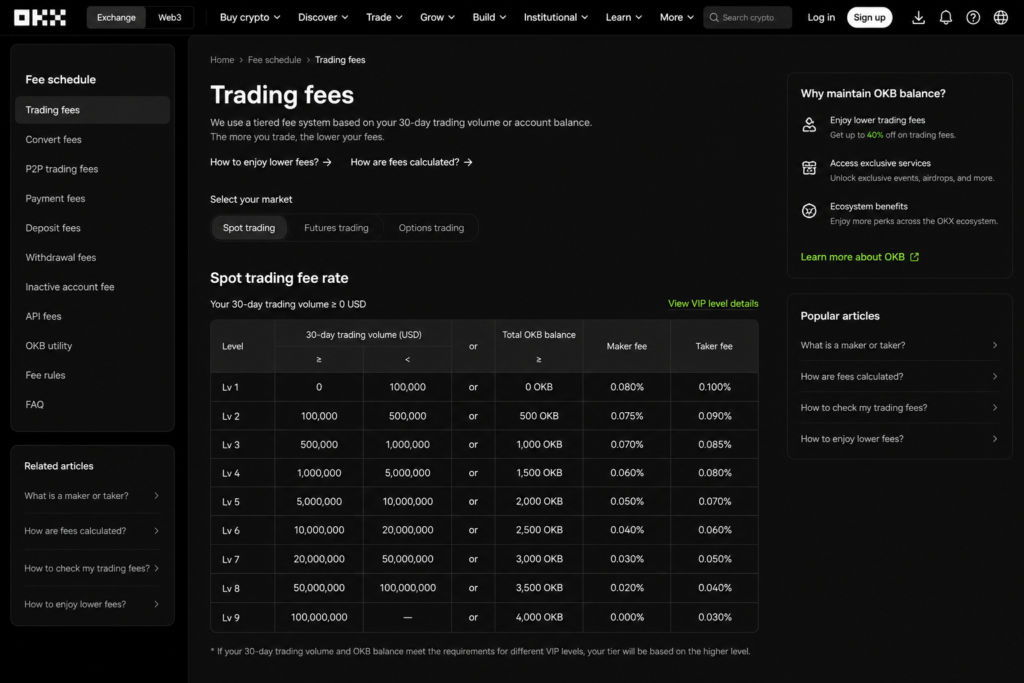Expand the Grow dropdown
The width and height of the screenshot is (1024, 683).
pyautogui.click(x=437, y=18)
